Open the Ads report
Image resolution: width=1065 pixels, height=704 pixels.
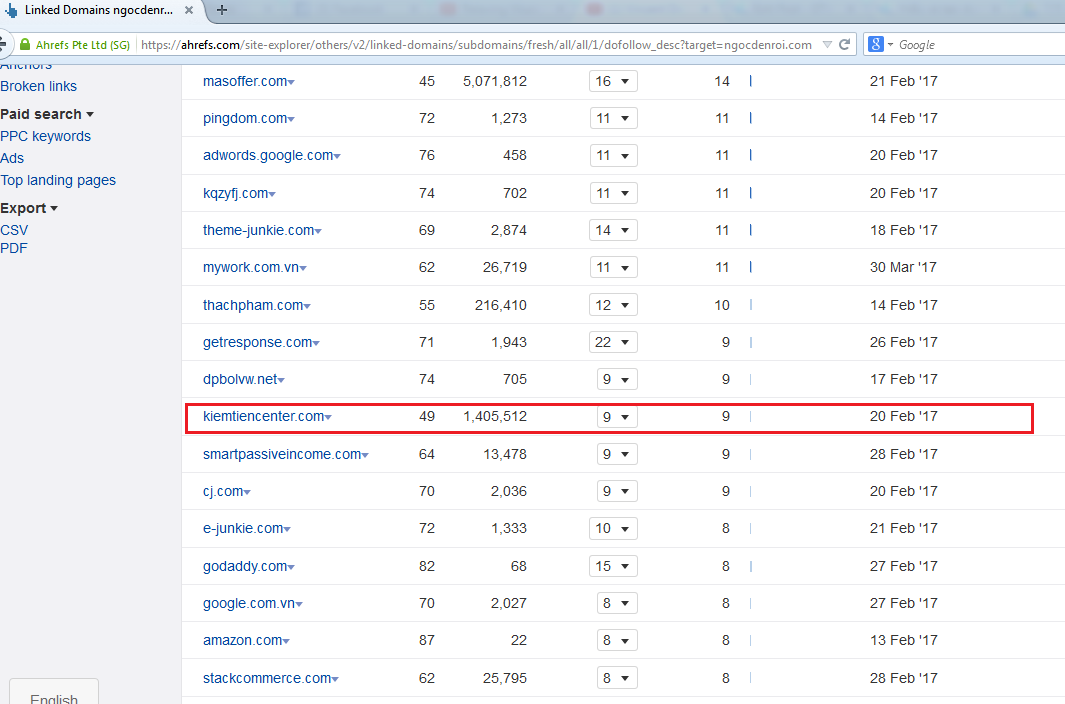[x=12, y=158]
